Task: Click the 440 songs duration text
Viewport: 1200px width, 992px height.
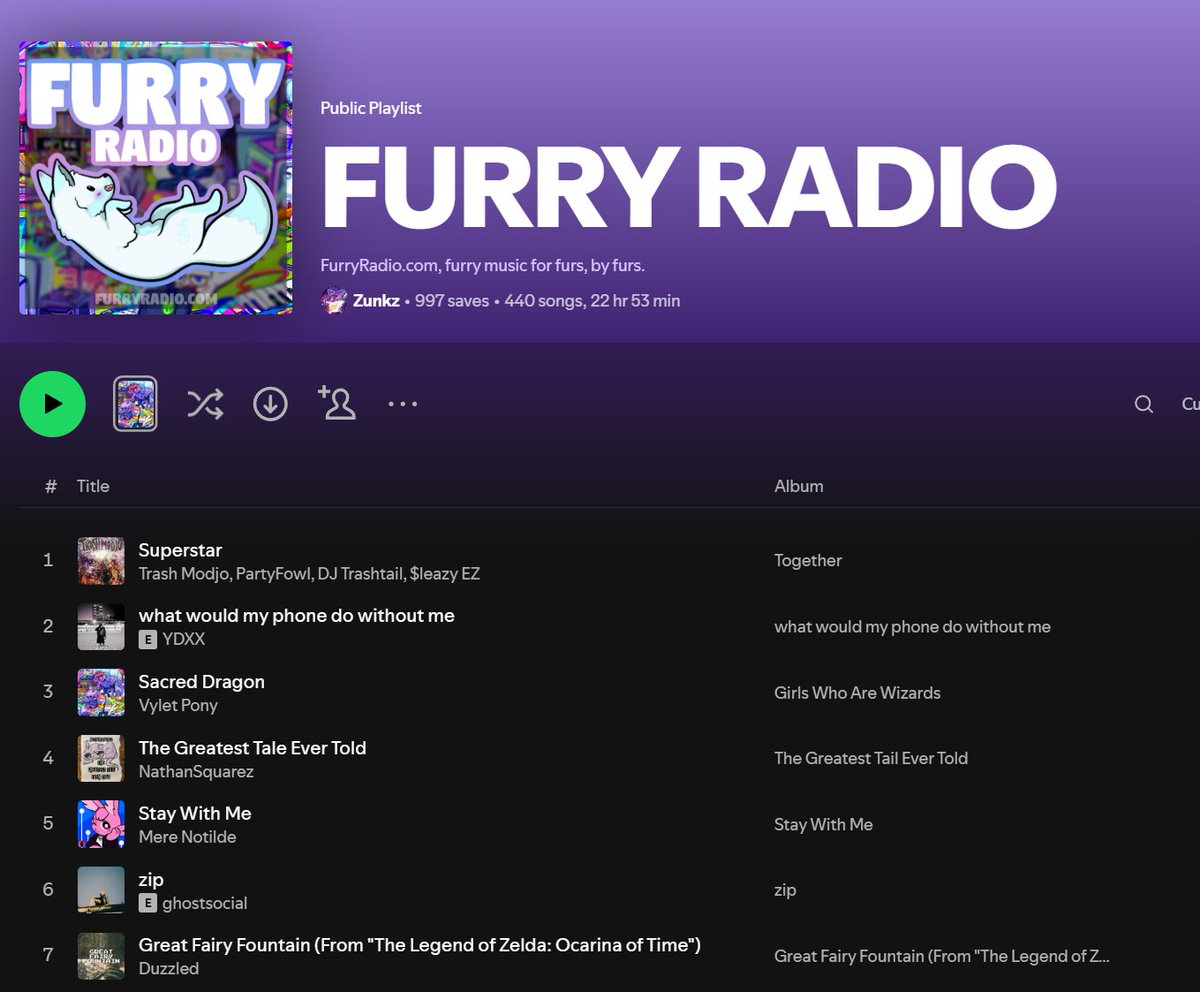Action: [x=592, y=300]
